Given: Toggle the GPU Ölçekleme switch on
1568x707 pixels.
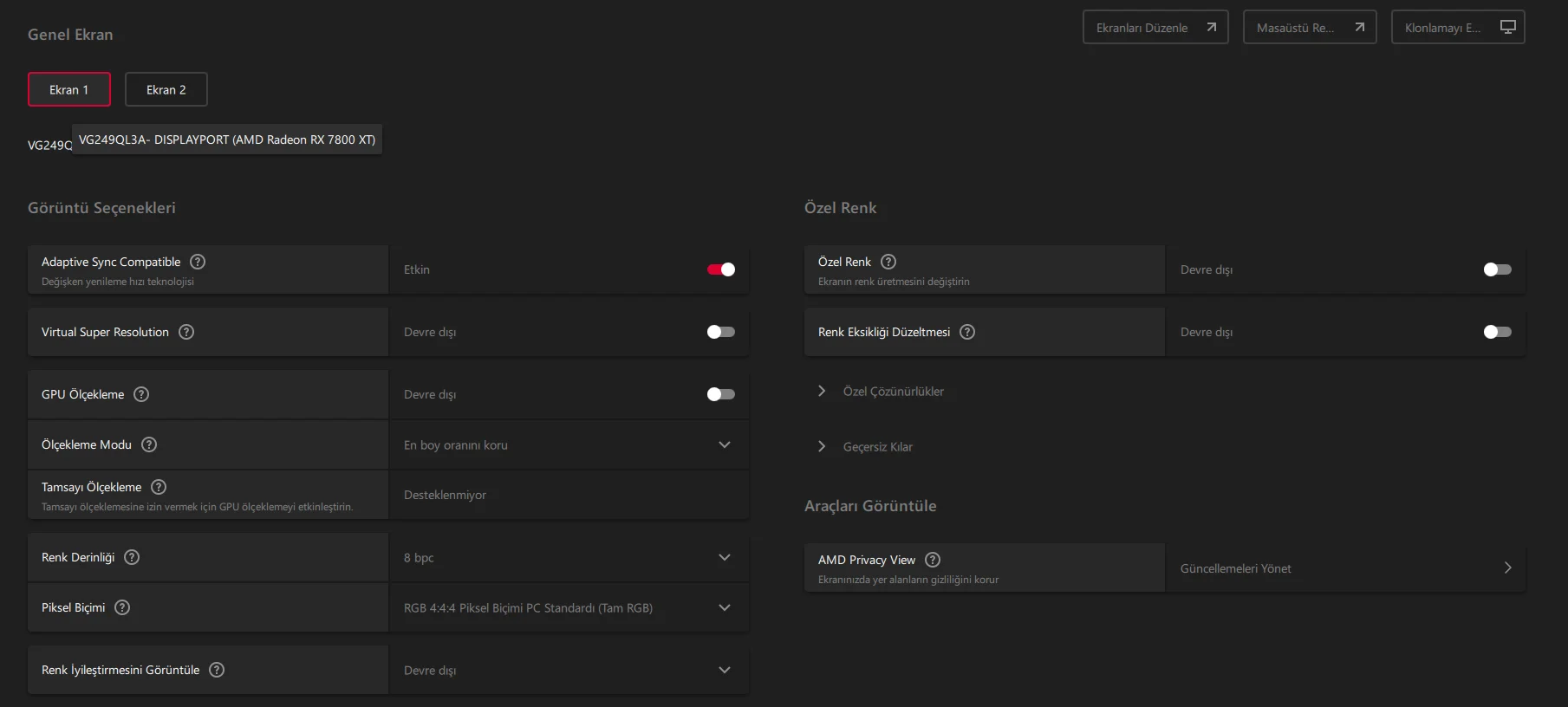Looking at the screenshot, I should (720, 394).
